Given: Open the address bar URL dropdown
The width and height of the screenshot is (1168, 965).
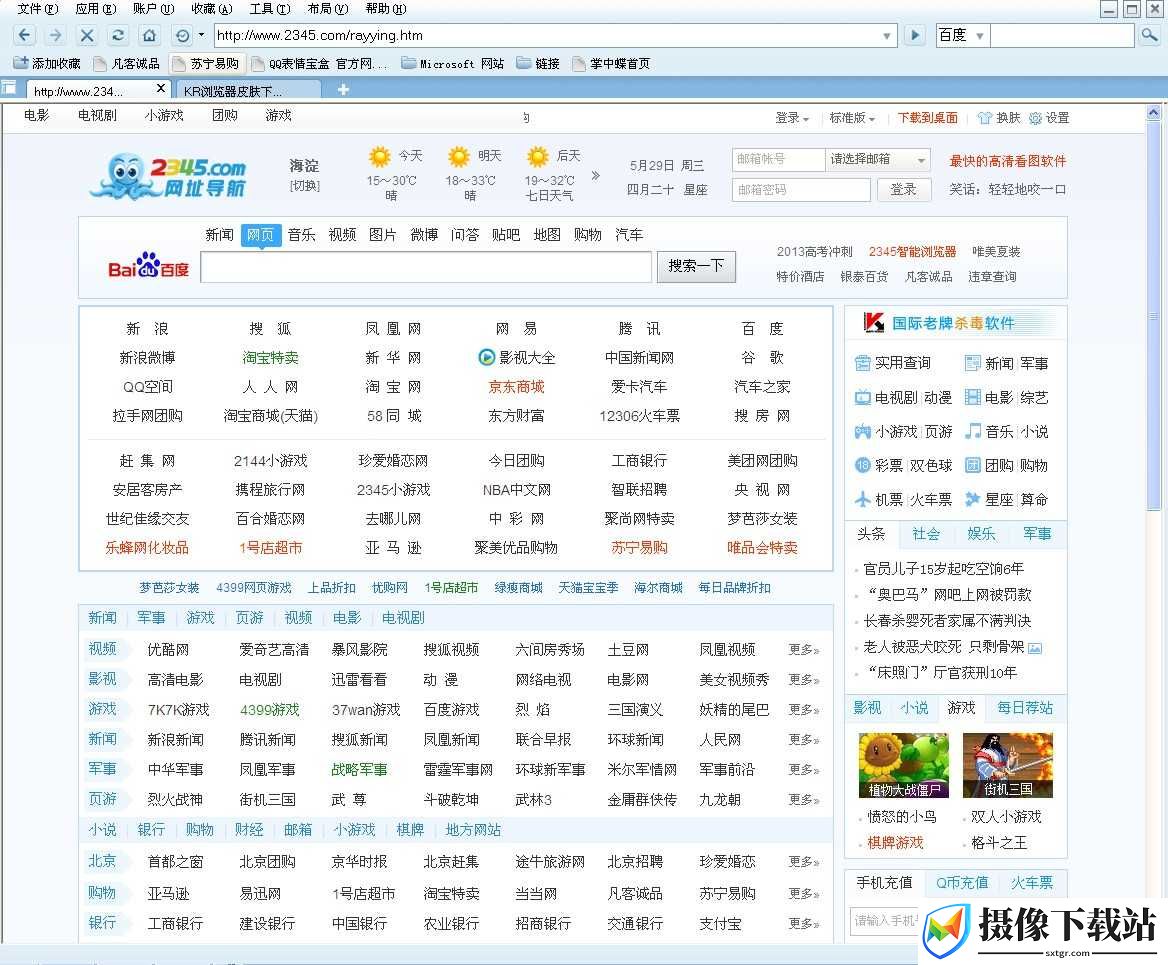Looking at the screenshot, I should pyautogui.click(x=886, y=36).
